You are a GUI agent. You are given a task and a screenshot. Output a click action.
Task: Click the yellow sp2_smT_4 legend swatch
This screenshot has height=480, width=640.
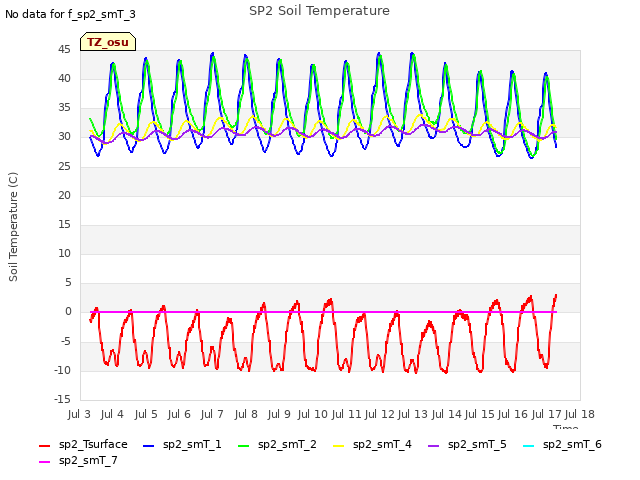[x=339, y=446]
